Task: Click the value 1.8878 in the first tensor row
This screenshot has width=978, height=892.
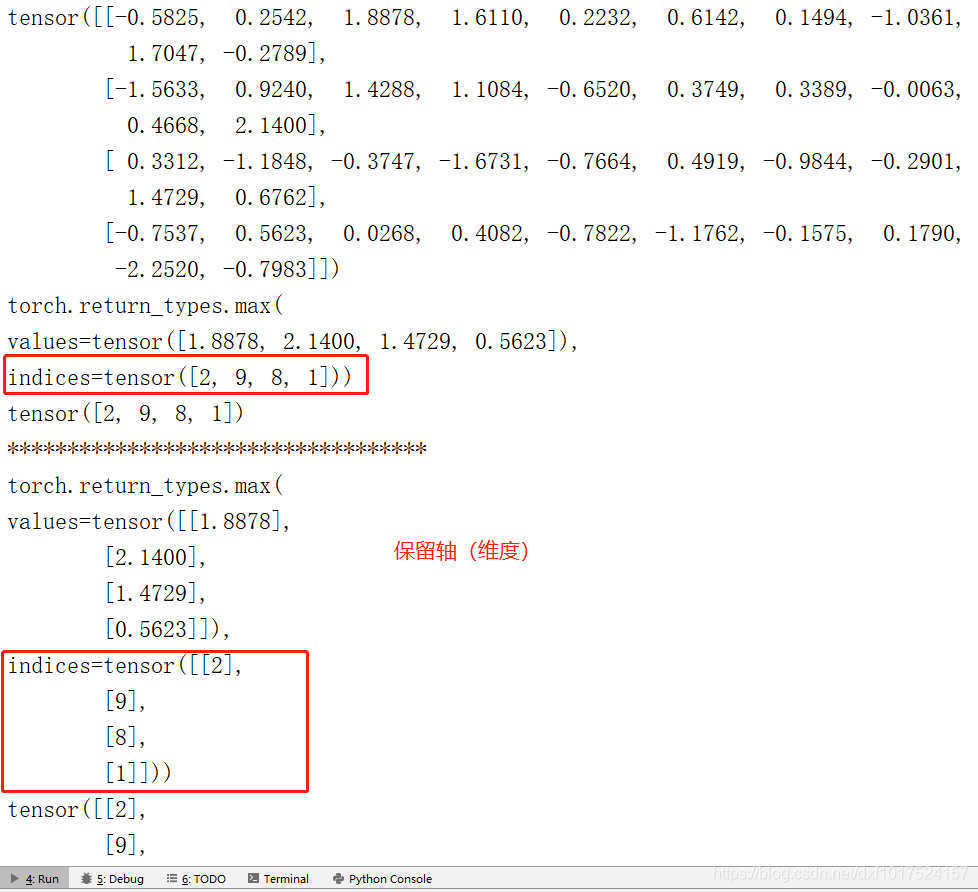Action: click(x=381, y=17)
